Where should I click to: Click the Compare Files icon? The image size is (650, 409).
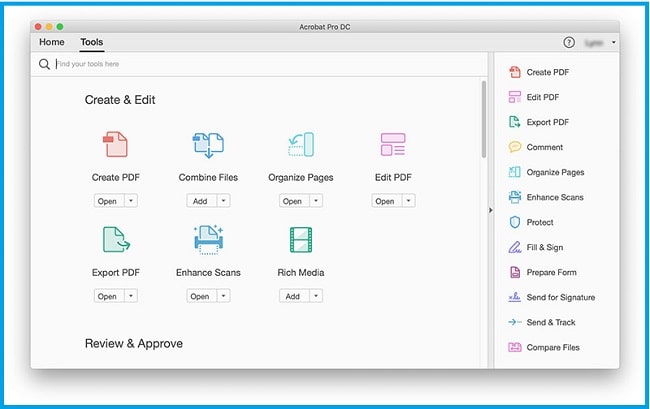click(514, 347)
